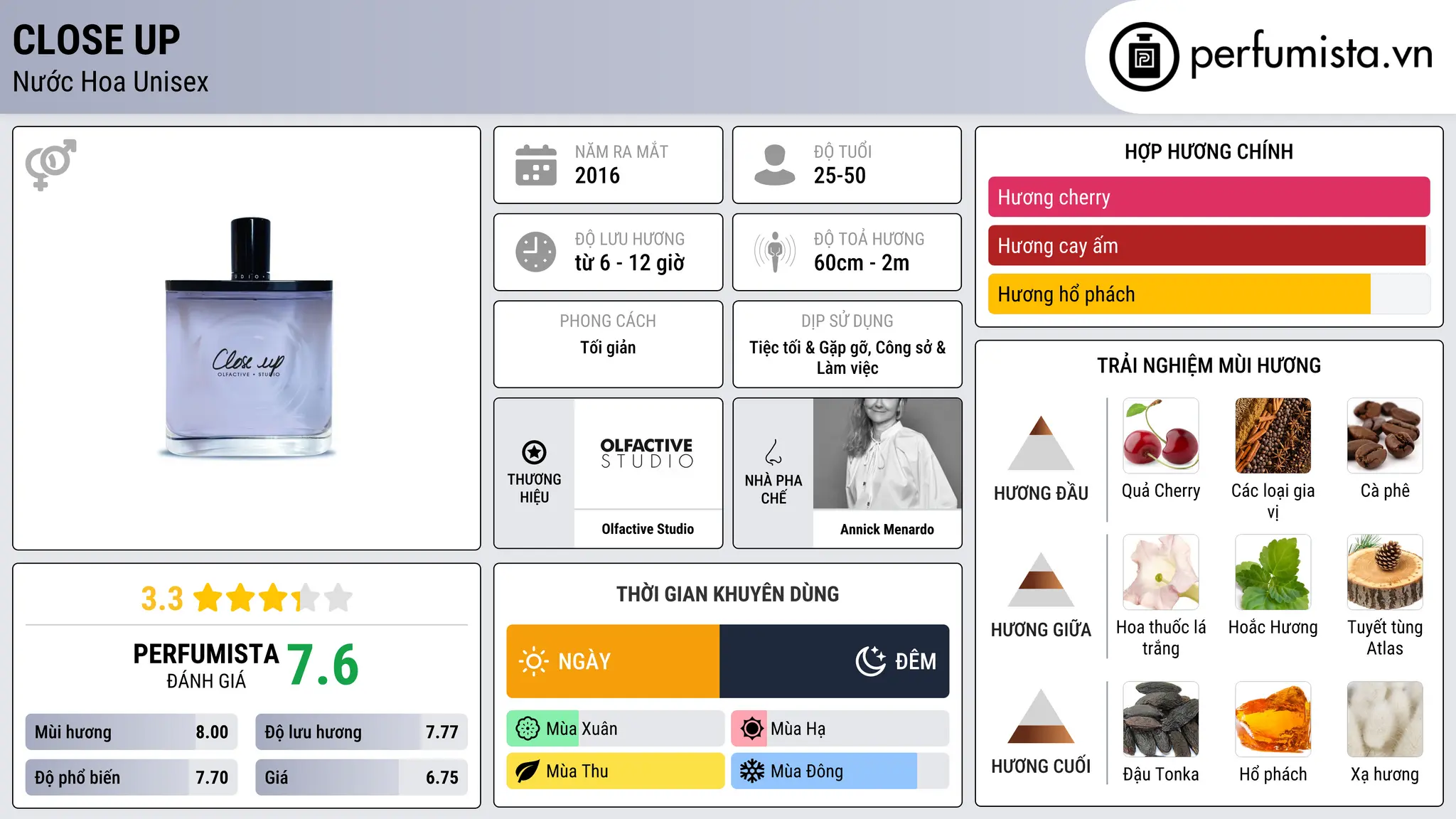Screen dimensions: 1456x819
Task: Click the Giá 6.75 score bar
Action: tap(361, 777)
